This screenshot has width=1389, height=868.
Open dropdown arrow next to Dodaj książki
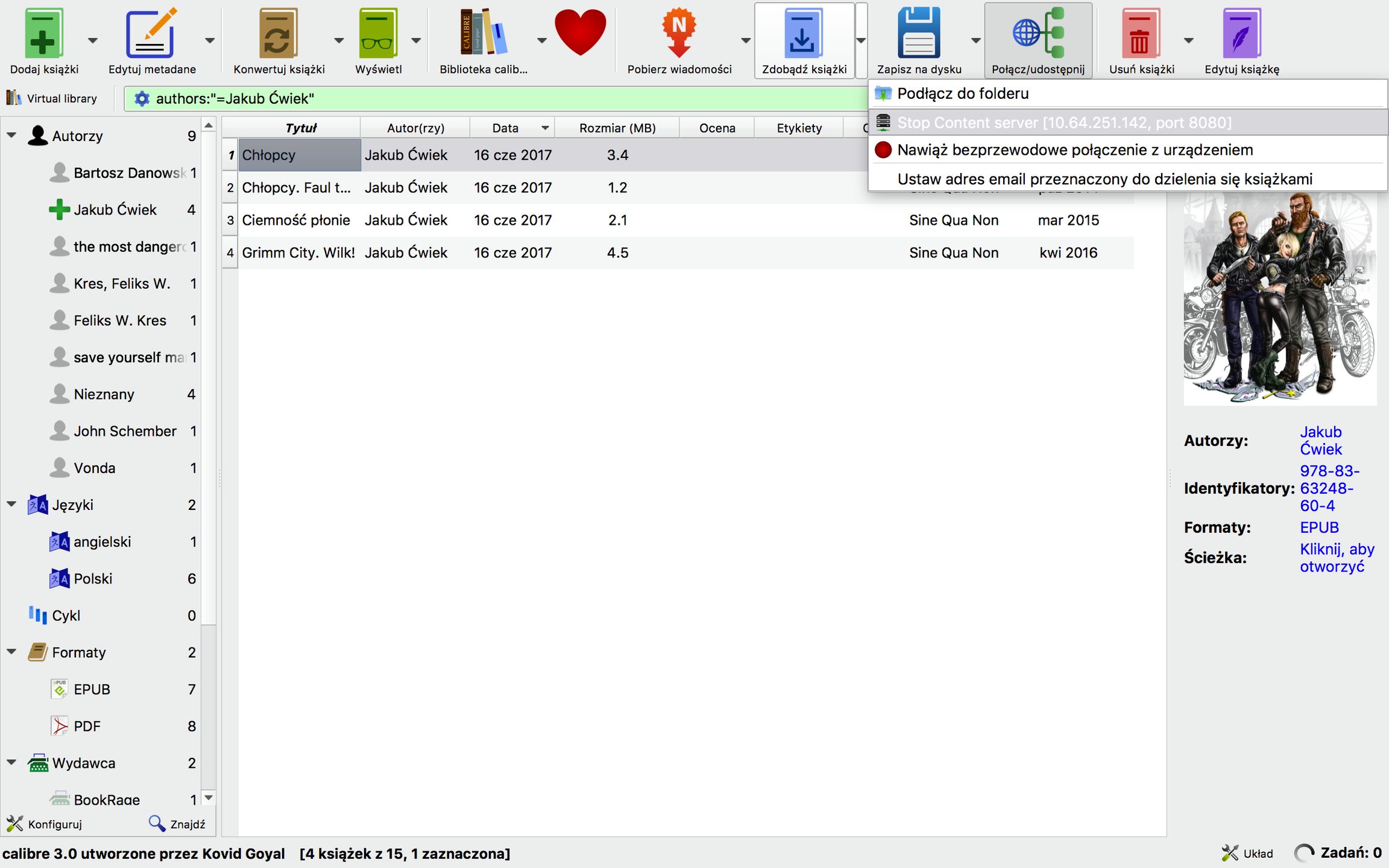click(92, 41)
